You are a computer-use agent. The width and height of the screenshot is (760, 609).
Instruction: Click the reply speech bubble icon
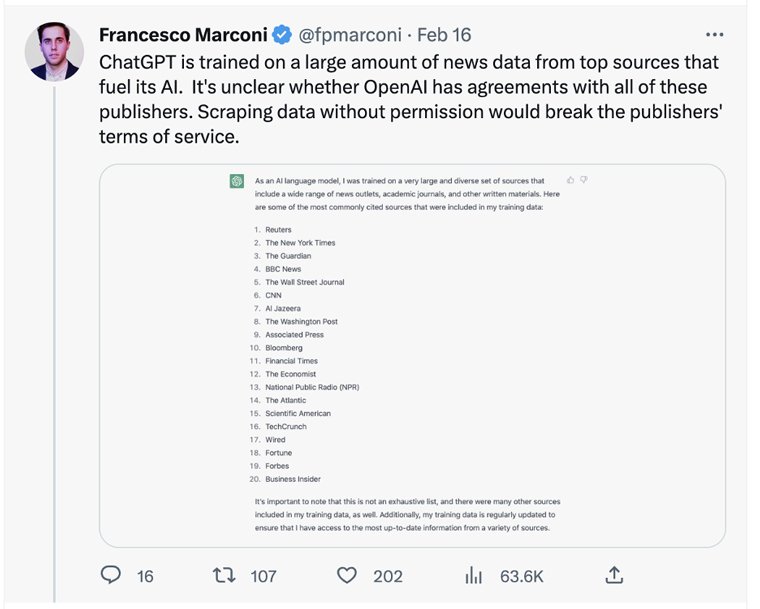(x=111, y=575)
